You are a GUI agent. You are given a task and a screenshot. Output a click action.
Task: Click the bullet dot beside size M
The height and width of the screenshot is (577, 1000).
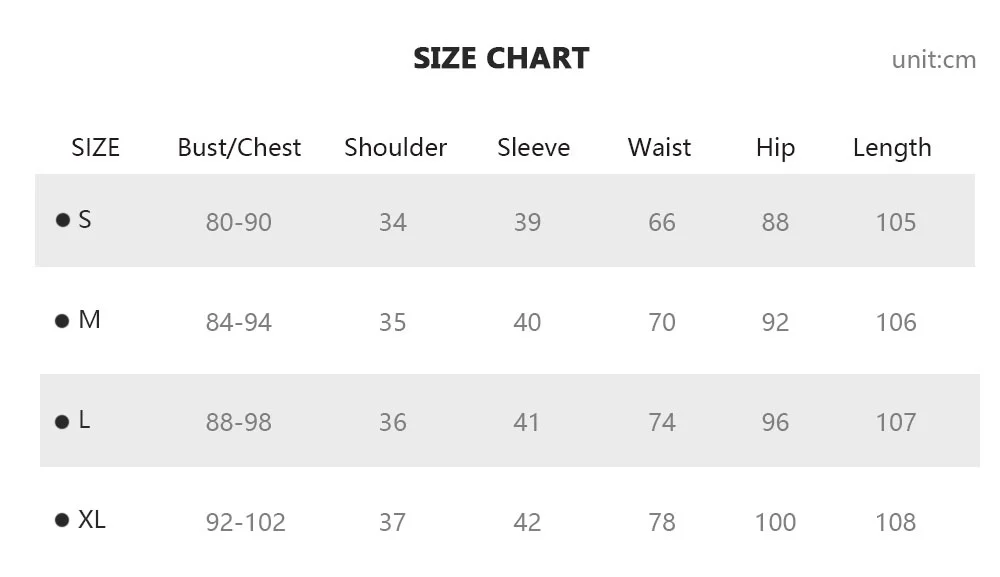click(62, 321)
